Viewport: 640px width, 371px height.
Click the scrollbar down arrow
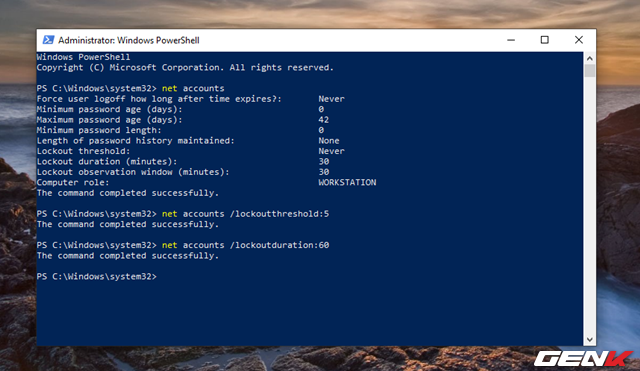pyautogui.click(x=589, y=340)
